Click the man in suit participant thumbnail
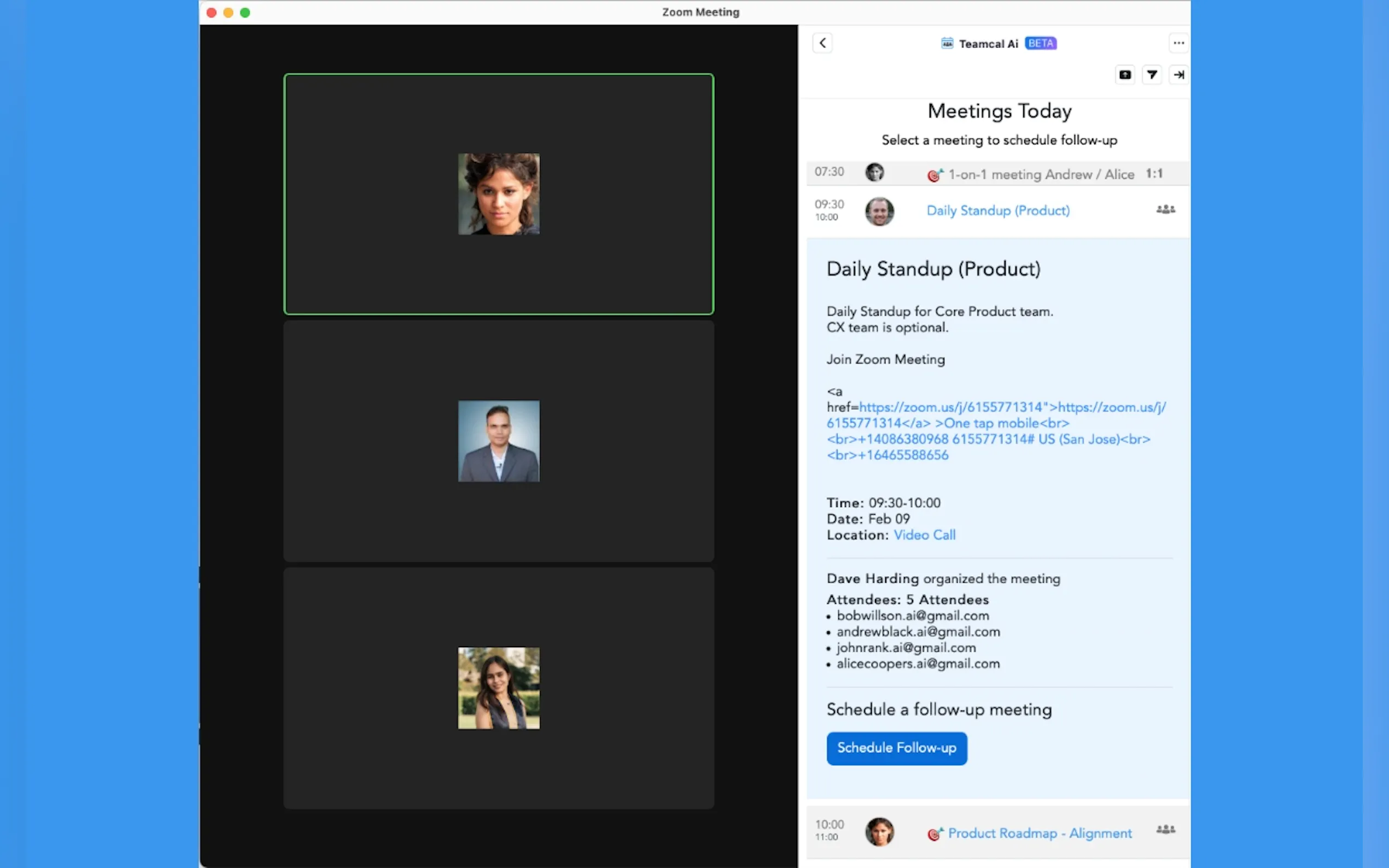This screenshot has width=1389, height=868. tap(498, 441)
